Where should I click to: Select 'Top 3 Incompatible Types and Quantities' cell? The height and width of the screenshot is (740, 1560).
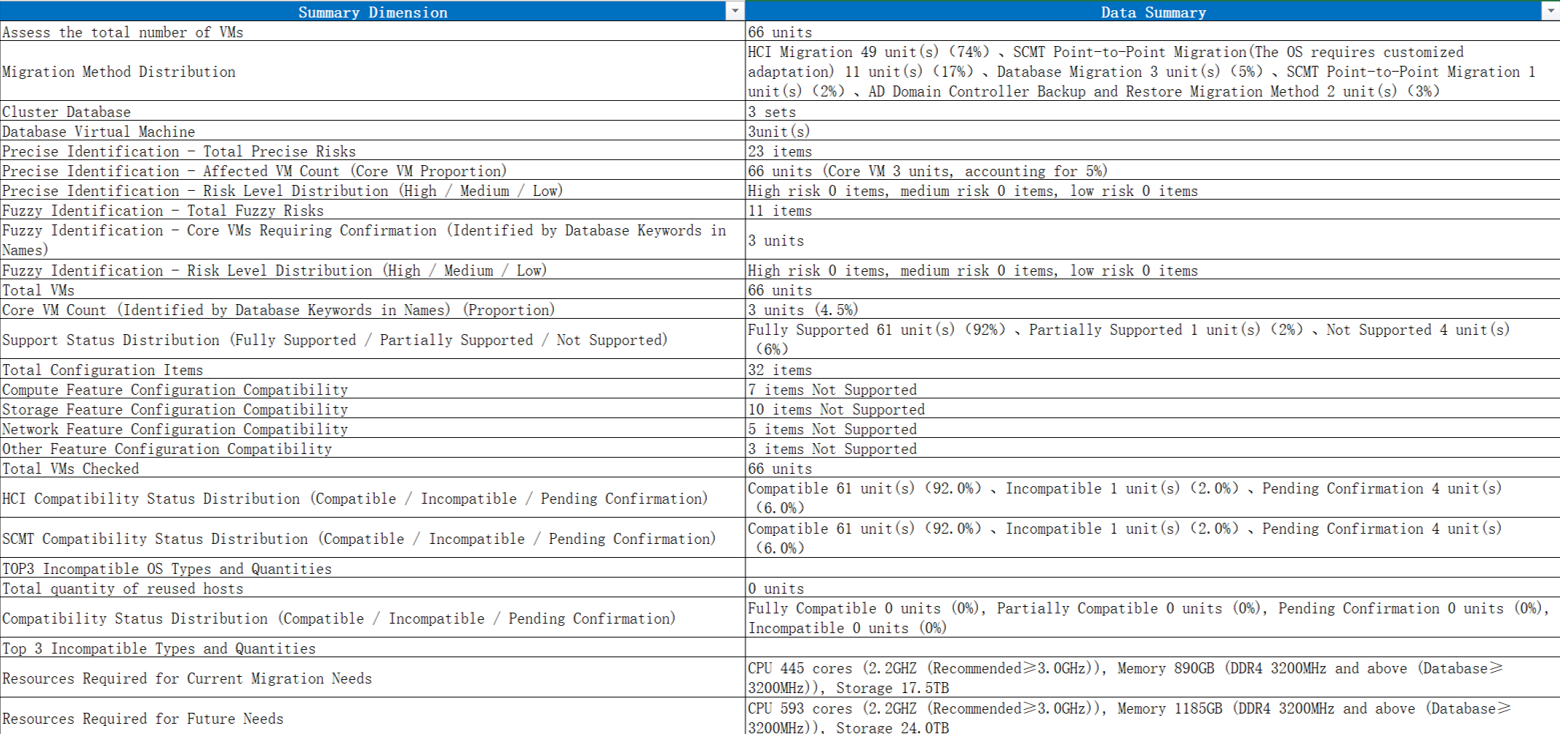[x=372, y=649]
